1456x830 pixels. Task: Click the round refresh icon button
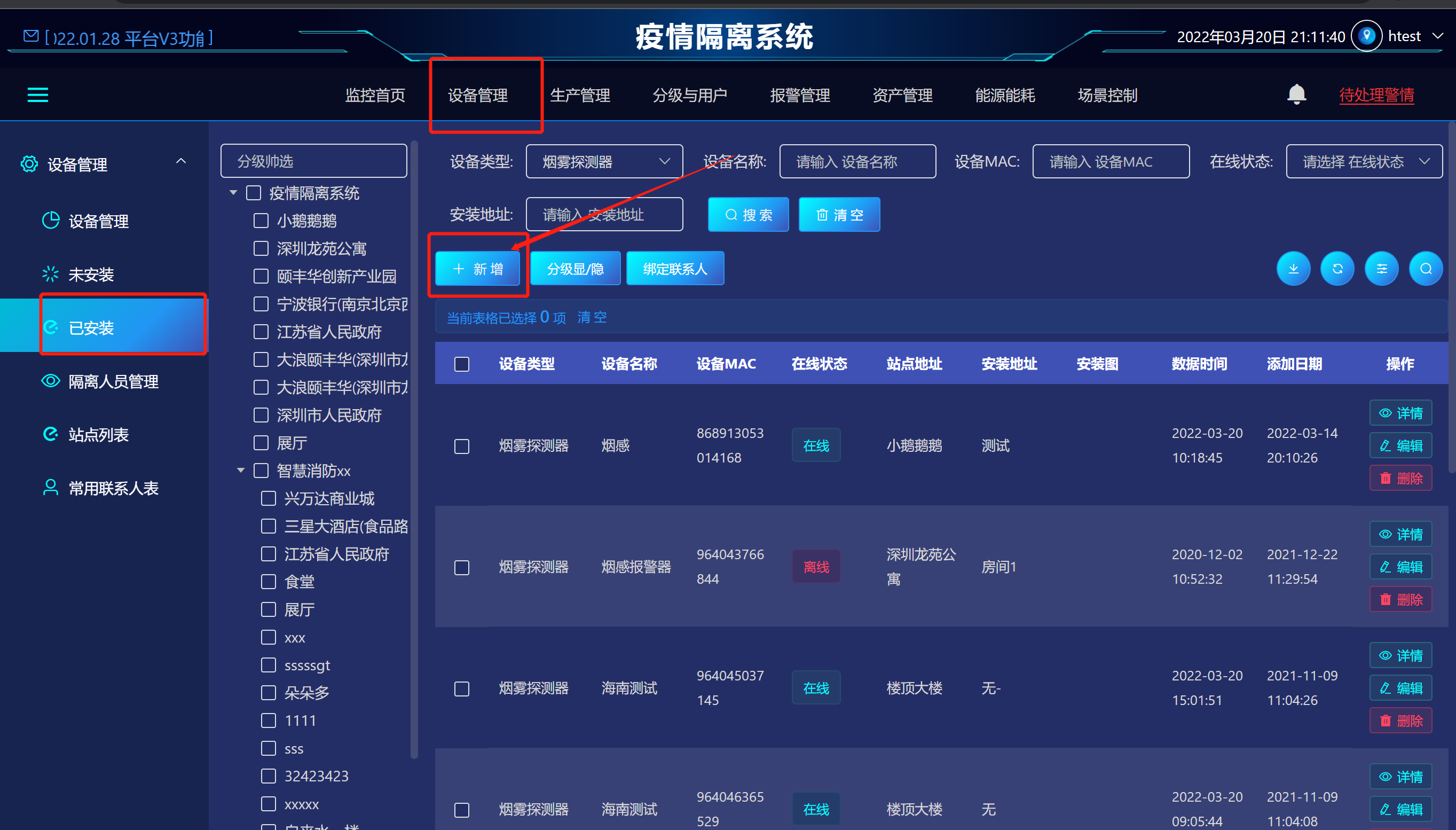(x=1337, y=269)
